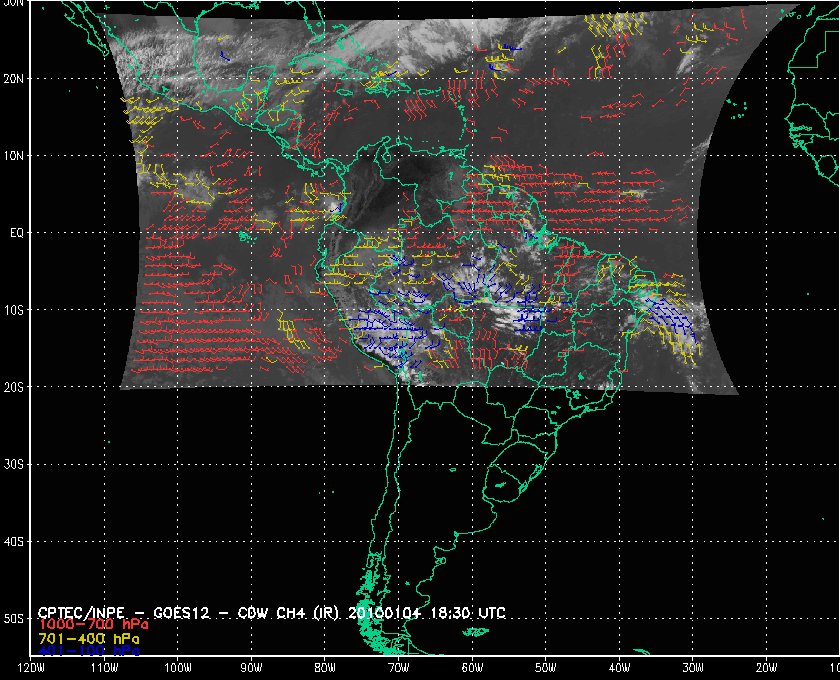
Task: Pick the blue 401-100 hPa legend entry
Action: [x=86, y=650]
